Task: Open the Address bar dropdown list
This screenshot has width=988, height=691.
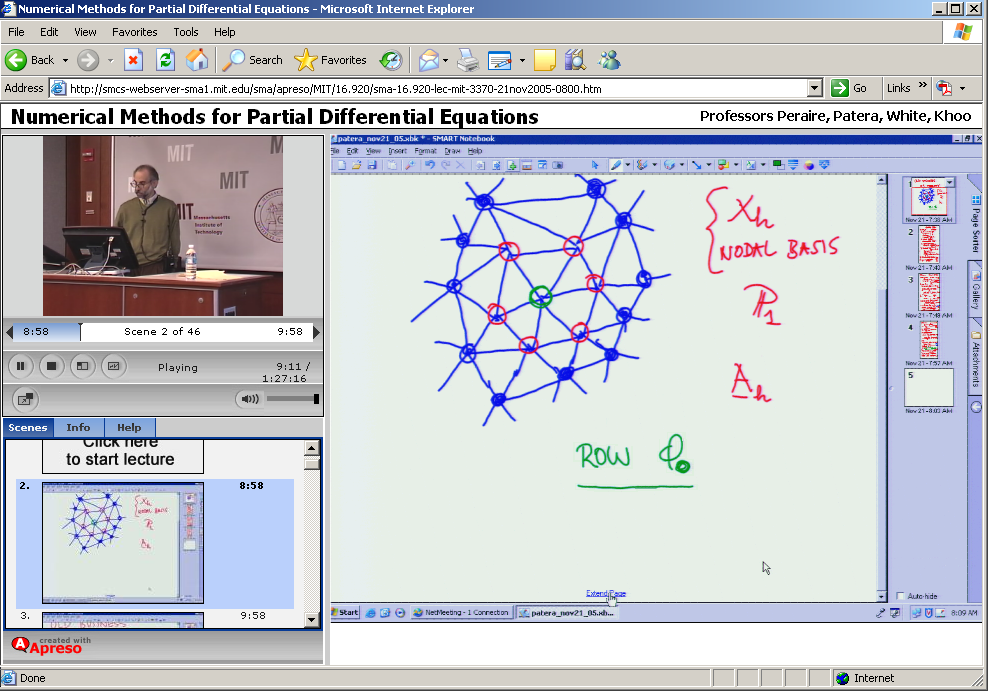Action: tap(814, 88)
